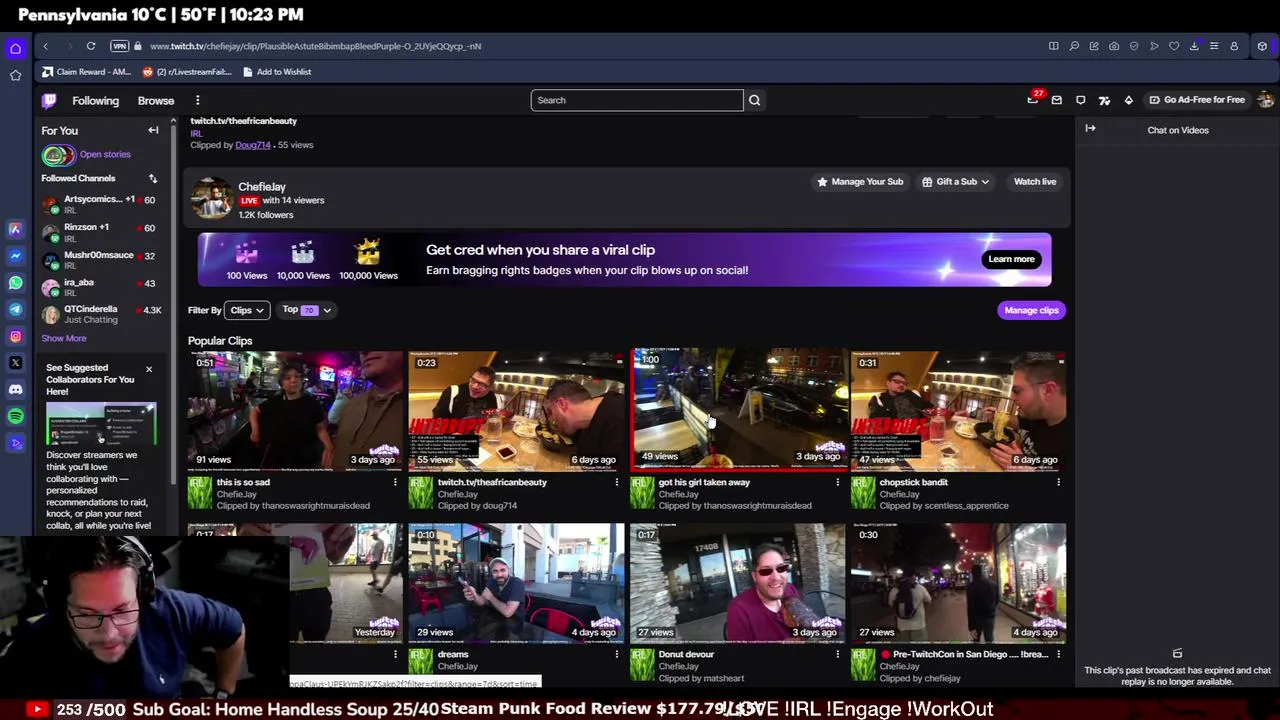The image size is (1280, 720).
Task: Play 'dreams' clip thumbnail
Action: coord(516,582)
